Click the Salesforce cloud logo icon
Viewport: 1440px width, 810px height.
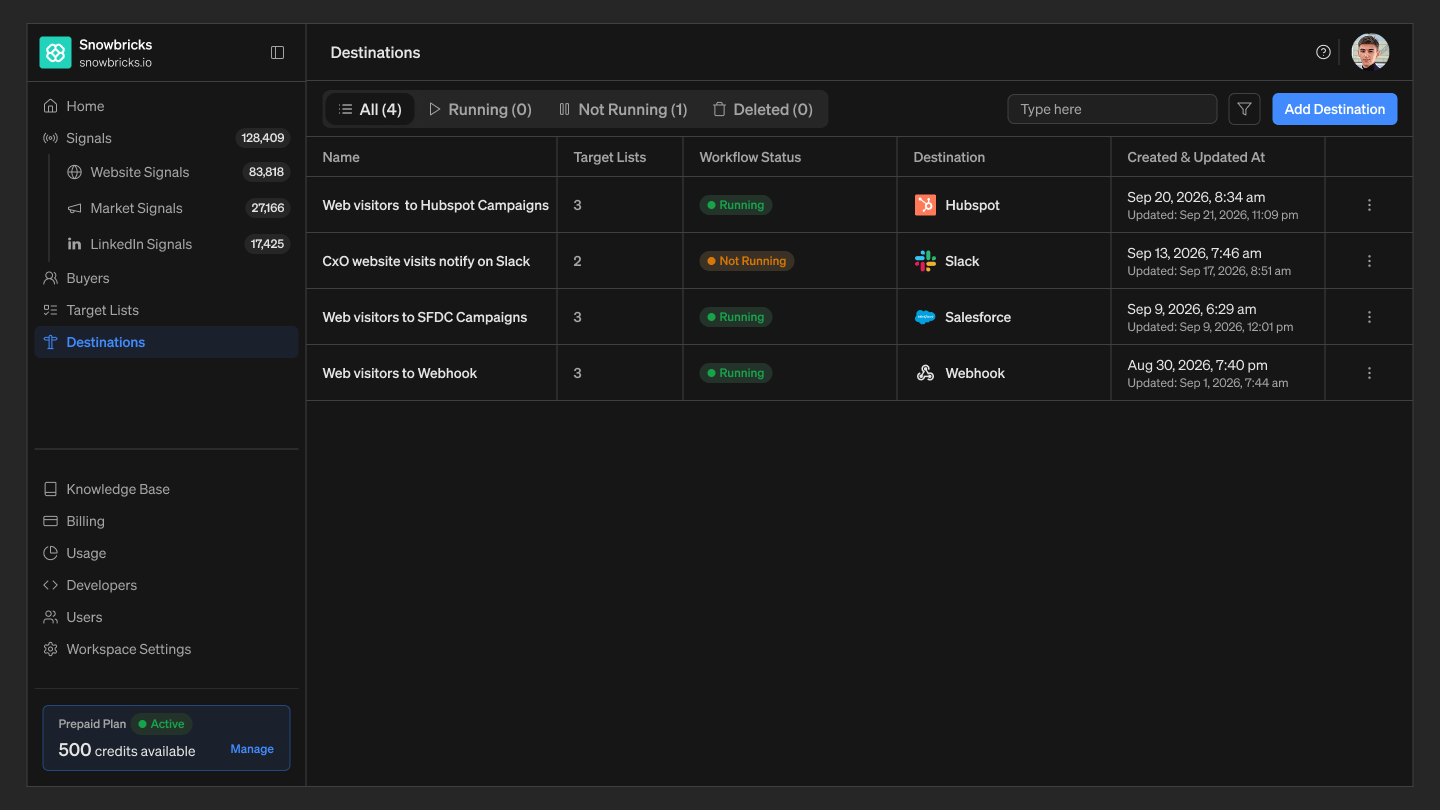tap(925, 317)
